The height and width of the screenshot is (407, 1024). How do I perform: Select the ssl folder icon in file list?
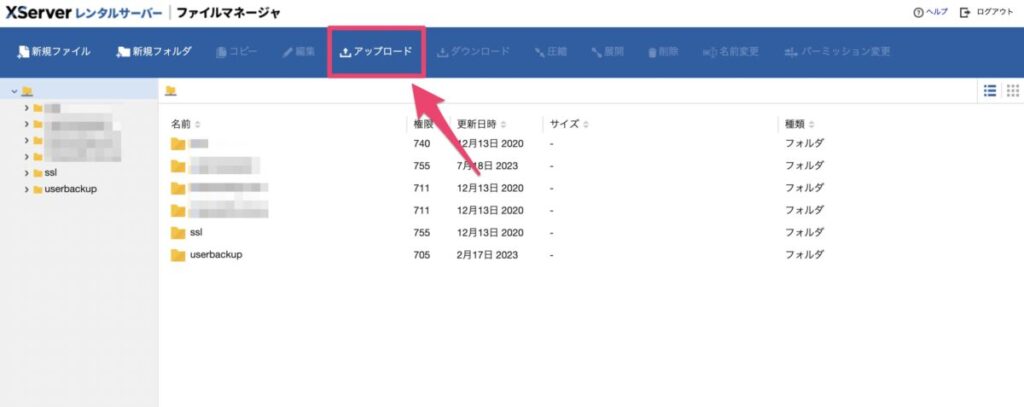tap(178, 232)
